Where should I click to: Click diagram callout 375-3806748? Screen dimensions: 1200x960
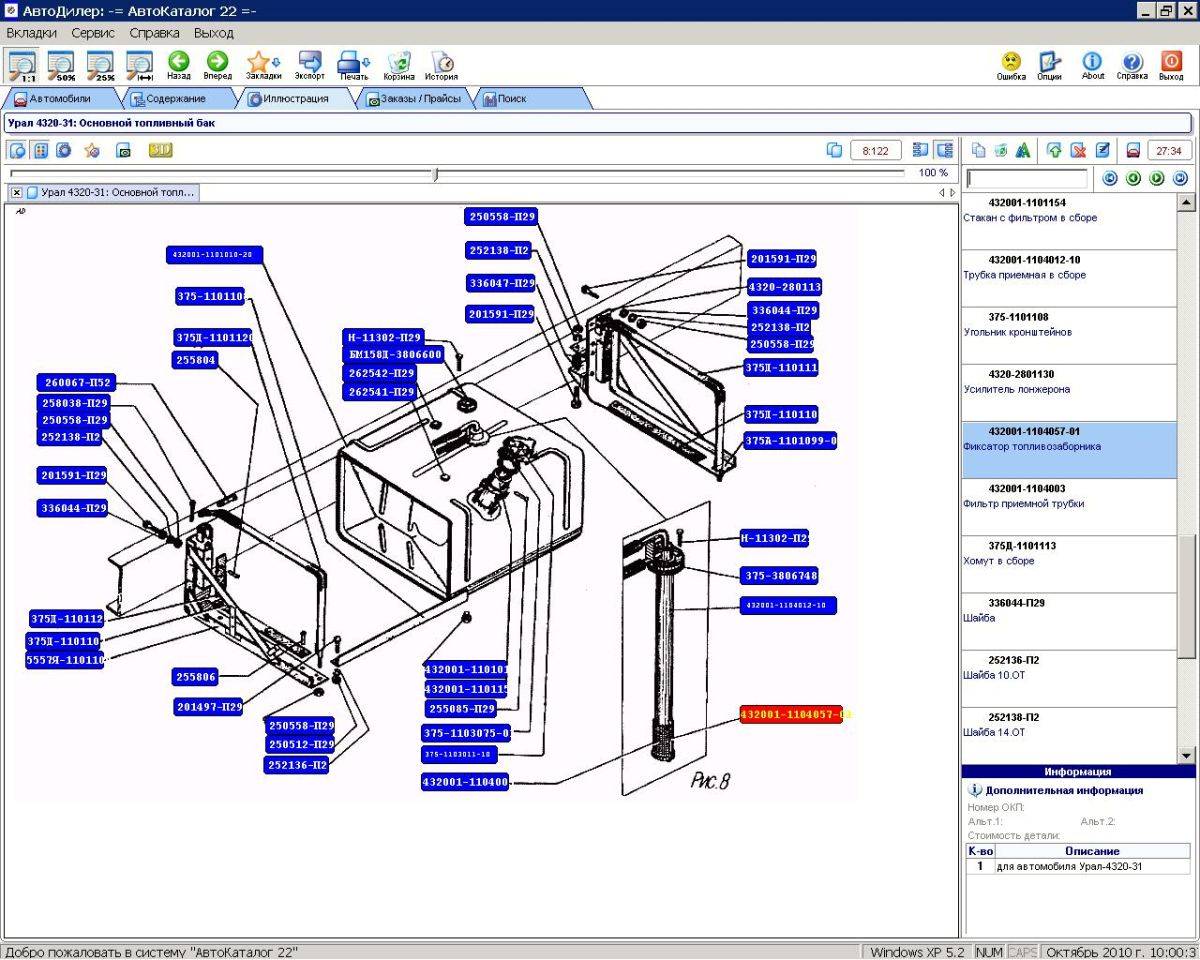tap(780, 576)
